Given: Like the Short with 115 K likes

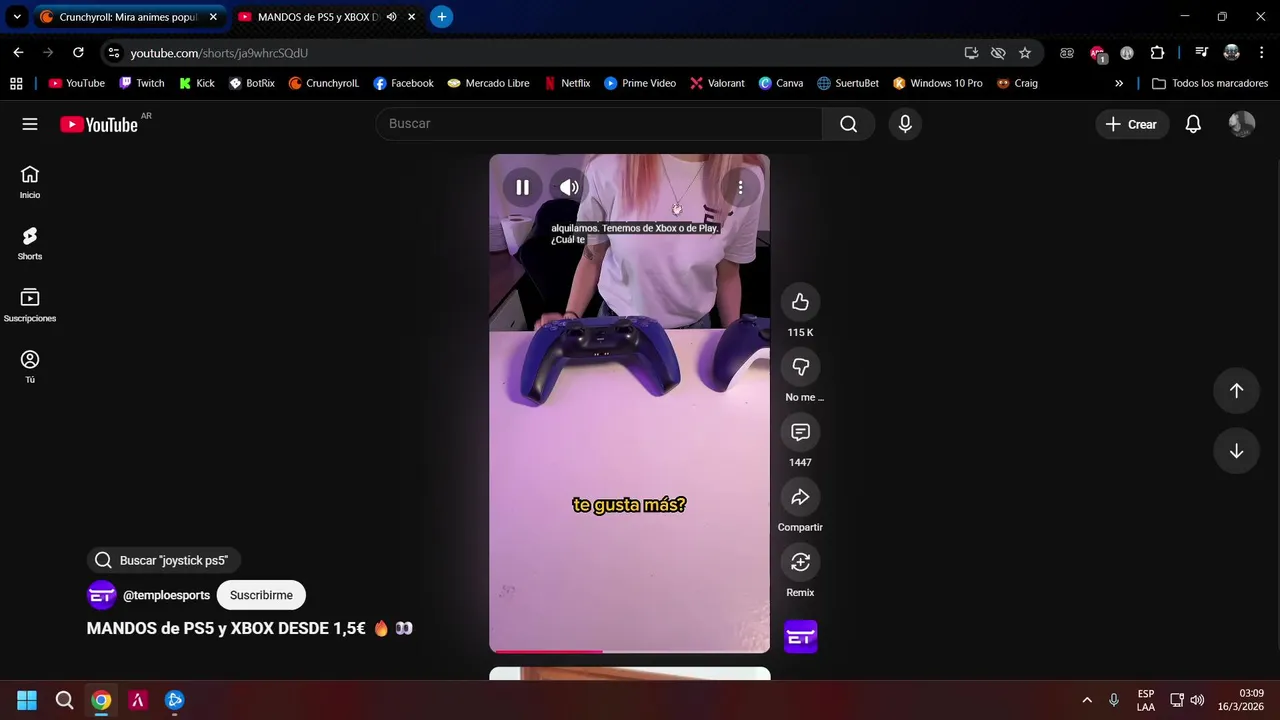Looking at the screenshot, I should [x=800, y=302].
